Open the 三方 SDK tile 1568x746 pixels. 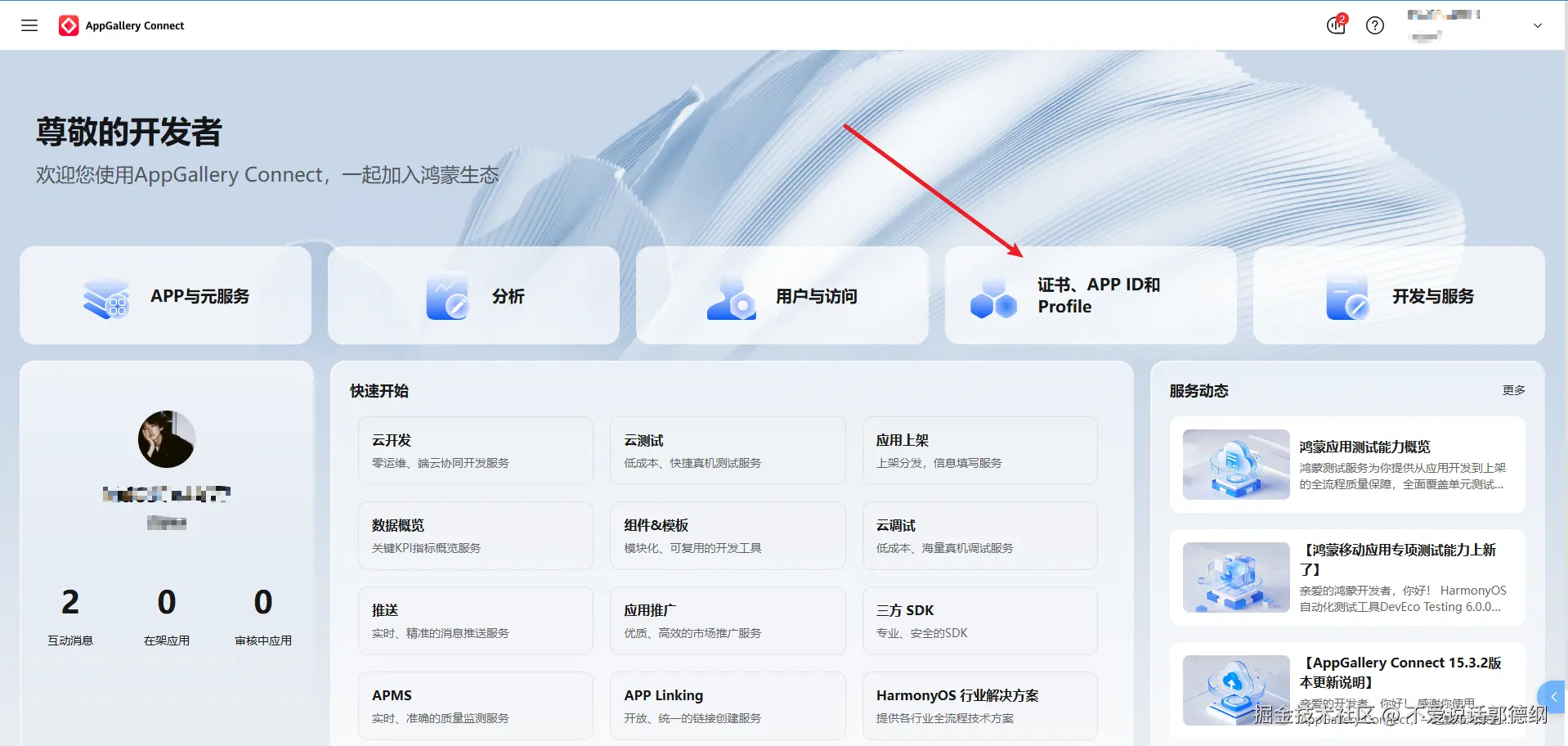click(x=980, y=621)
